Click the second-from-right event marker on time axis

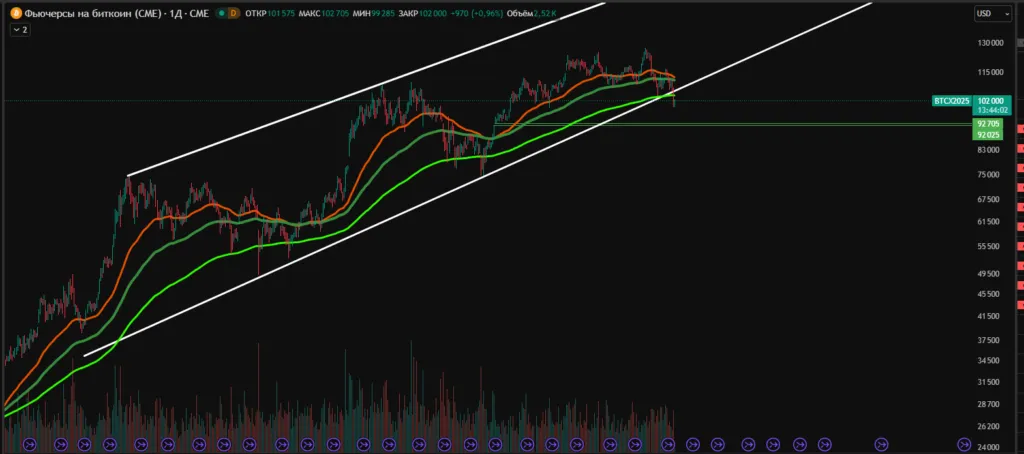(881, 444)
